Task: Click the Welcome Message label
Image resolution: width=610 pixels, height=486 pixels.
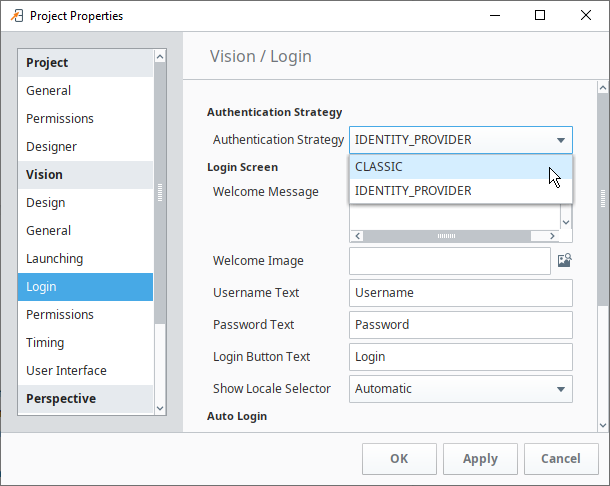Action: 266,192
